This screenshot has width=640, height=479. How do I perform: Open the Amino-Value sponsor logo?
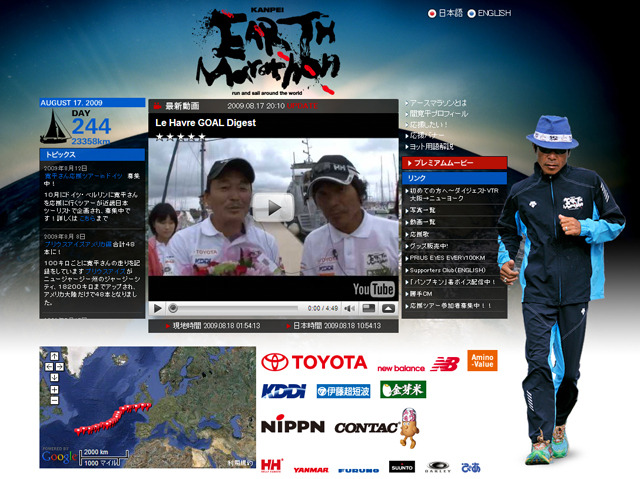pyautogui.click(x=482, y=361)
